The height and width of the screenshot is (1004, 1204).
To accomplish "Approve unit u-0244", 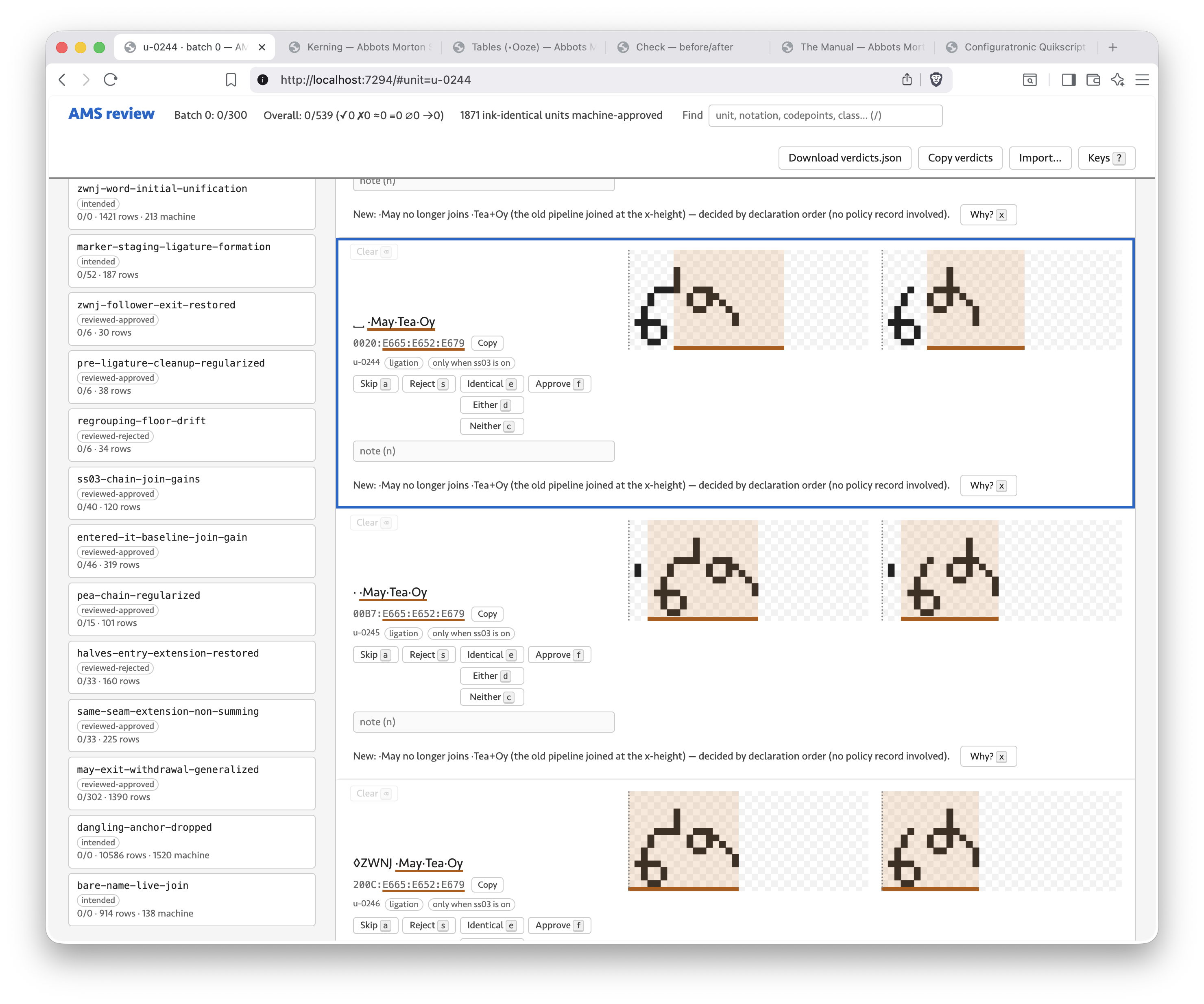I will tap(559, 384).
